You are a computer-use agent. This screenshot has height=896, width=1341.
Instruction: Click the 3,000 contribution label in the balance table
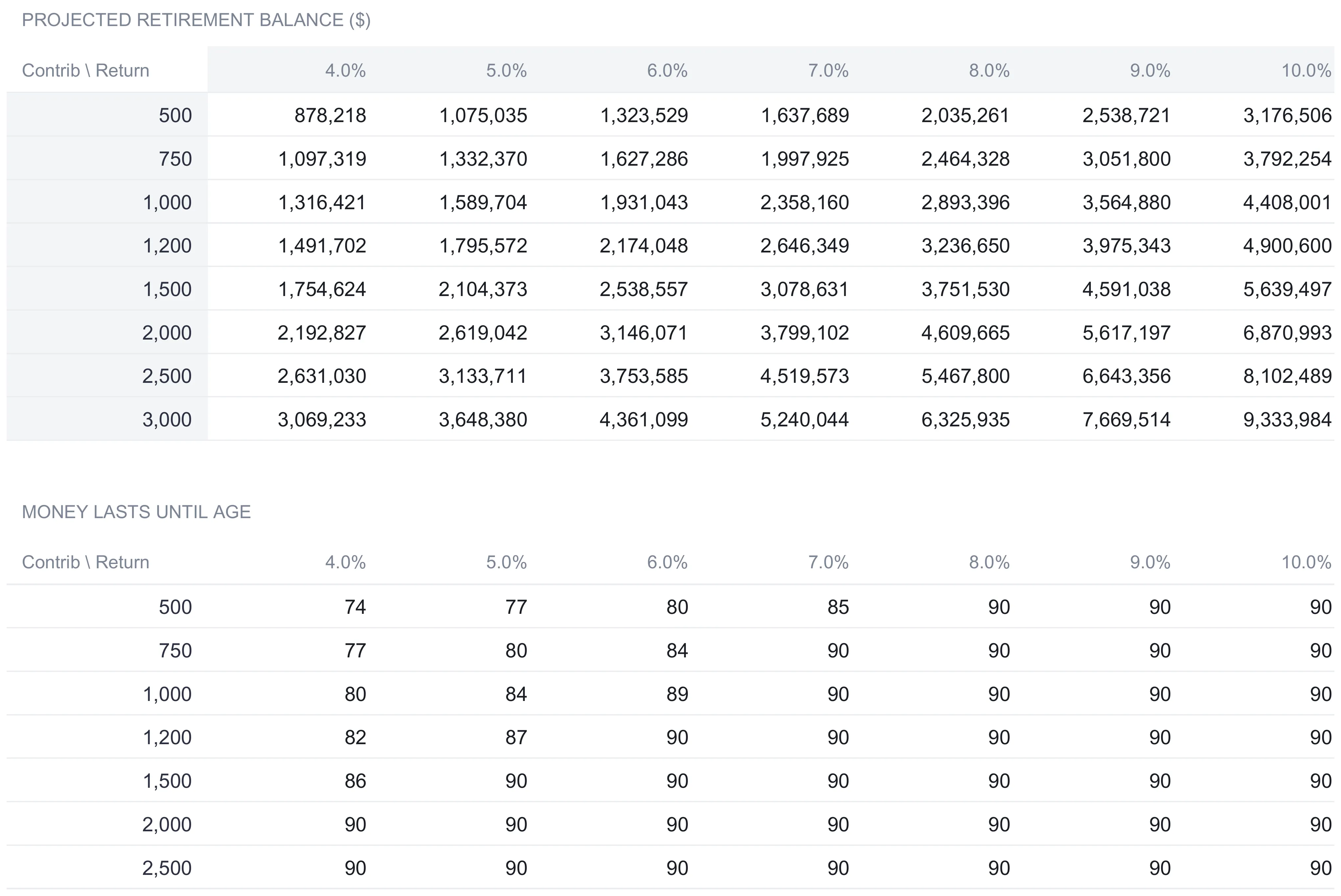(x=167, y=419)
